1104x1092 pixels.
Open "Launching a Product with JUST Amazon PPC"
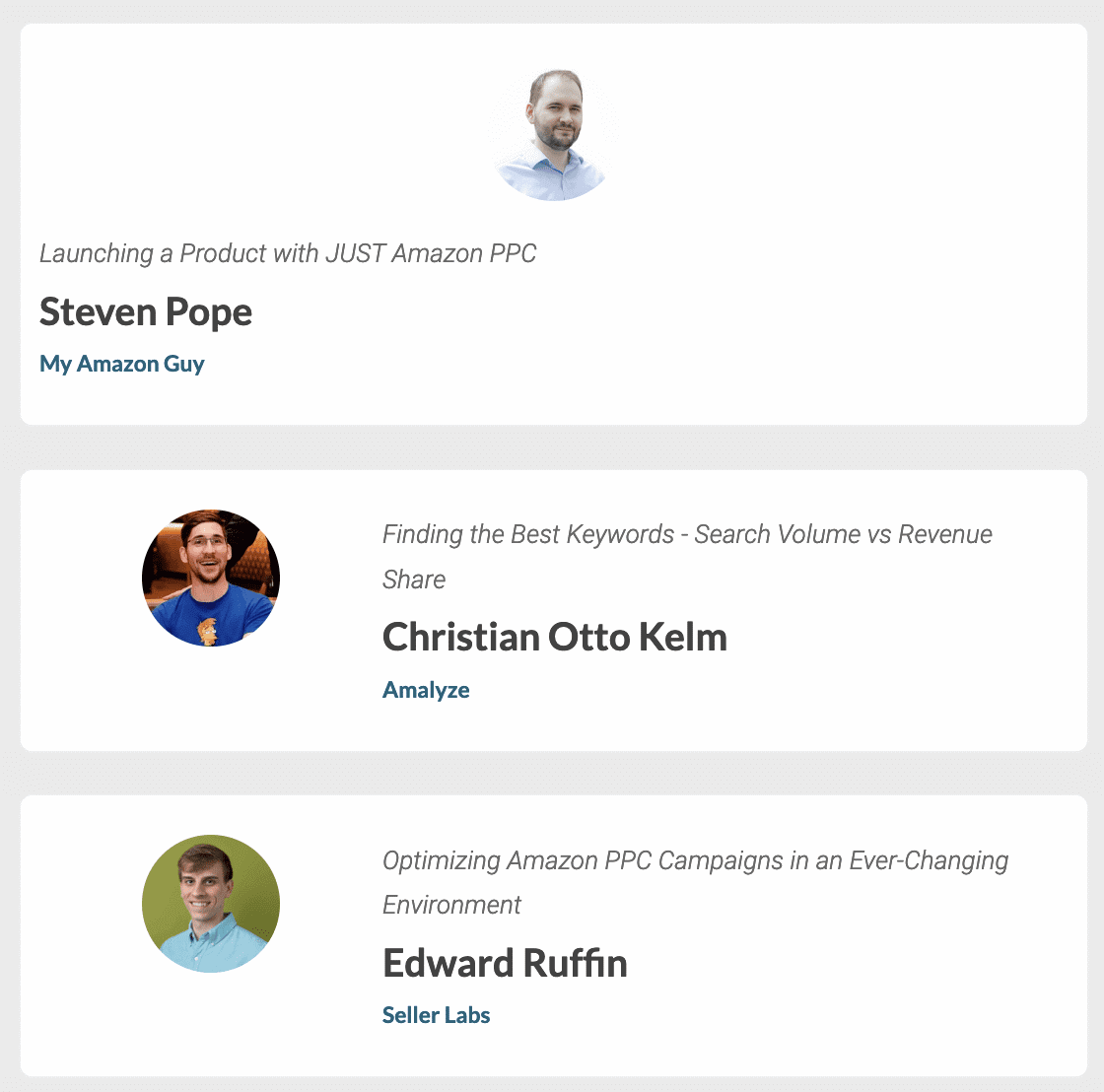click(288, 253)
